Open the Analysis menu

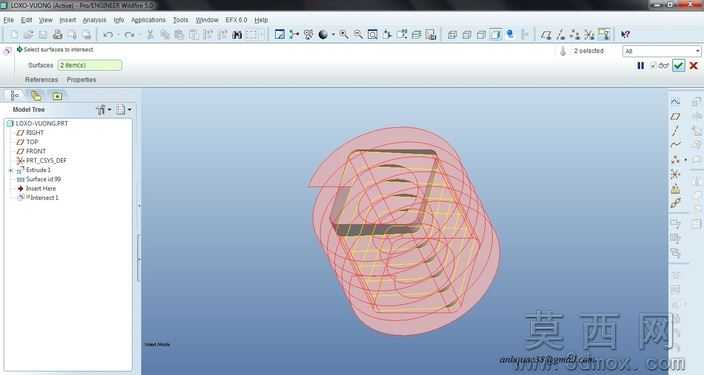click(94, 20)
